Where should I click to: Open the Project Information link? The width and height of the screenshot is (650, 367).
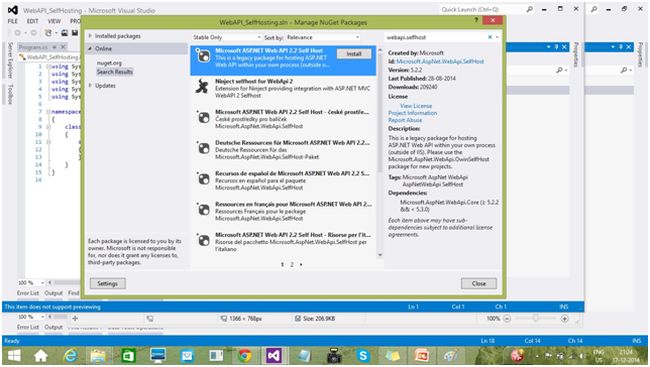click(x=412, y=113)
